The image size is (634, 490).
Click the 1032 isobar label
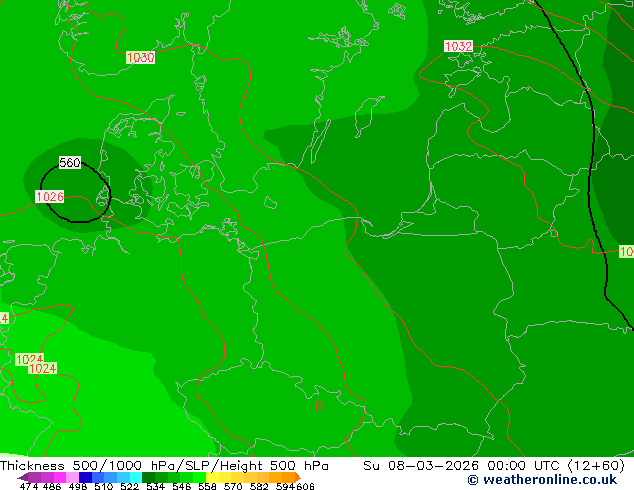pyautogui.click(x=458, y=46)
